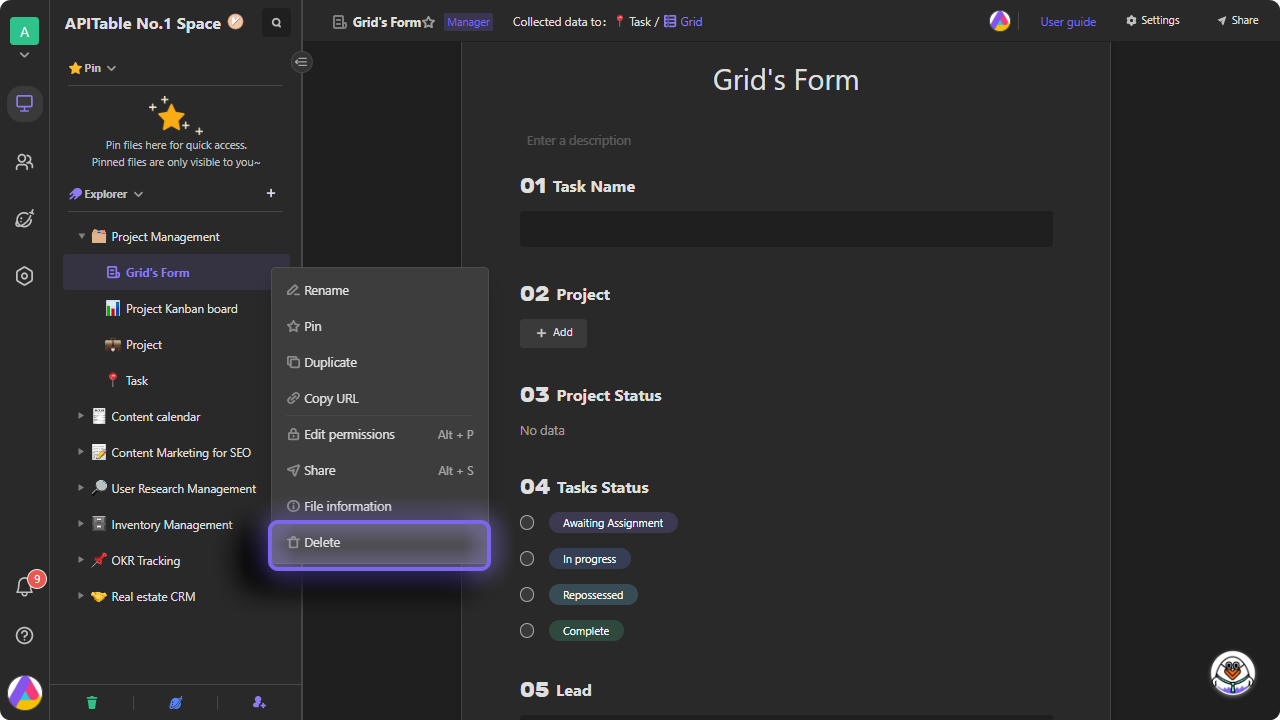
Task: Choose Rename in the context menu
Action: pos(380,290)
